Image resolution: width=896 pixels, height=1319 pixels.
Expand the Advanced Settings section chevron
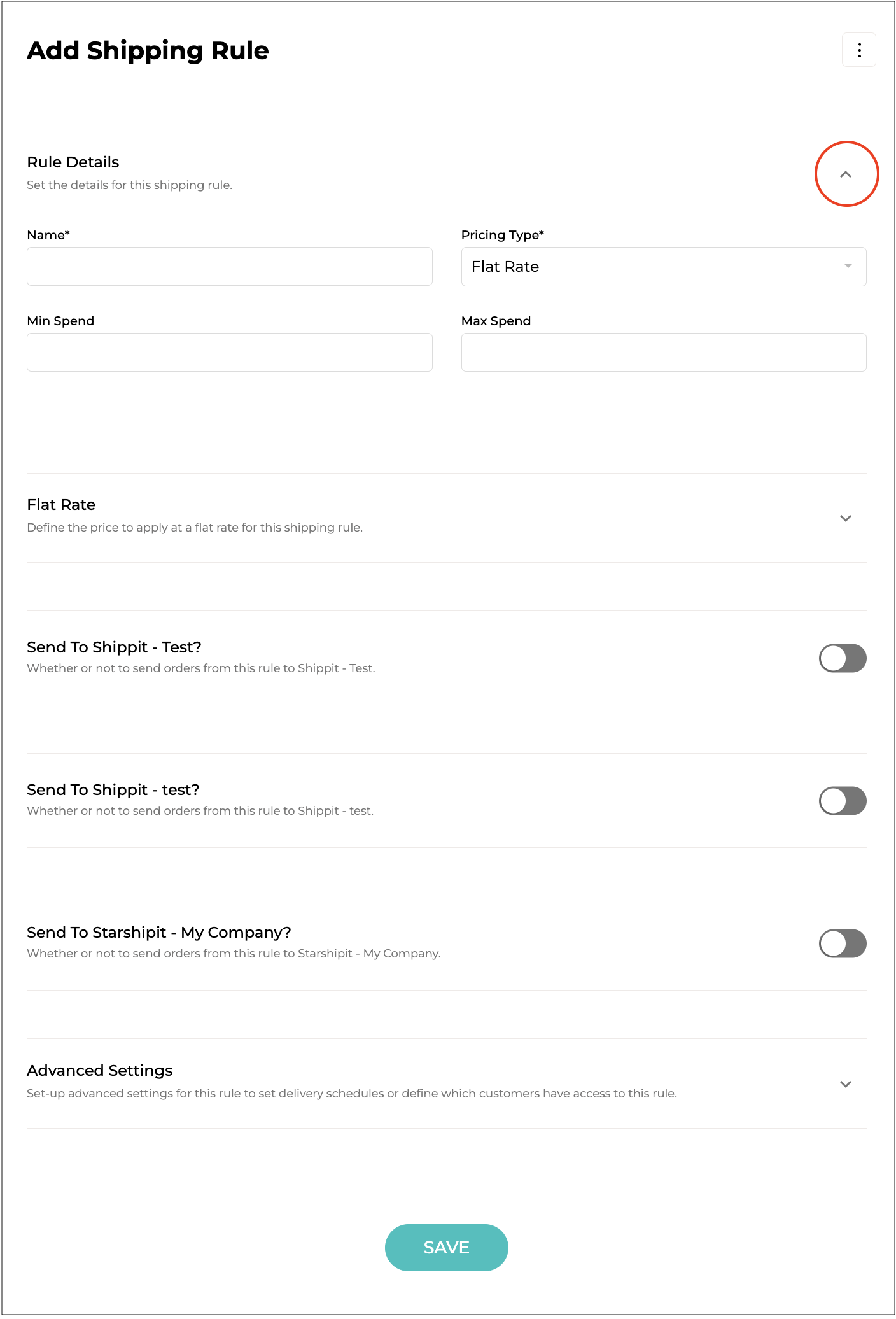(x=846, y=1084)
